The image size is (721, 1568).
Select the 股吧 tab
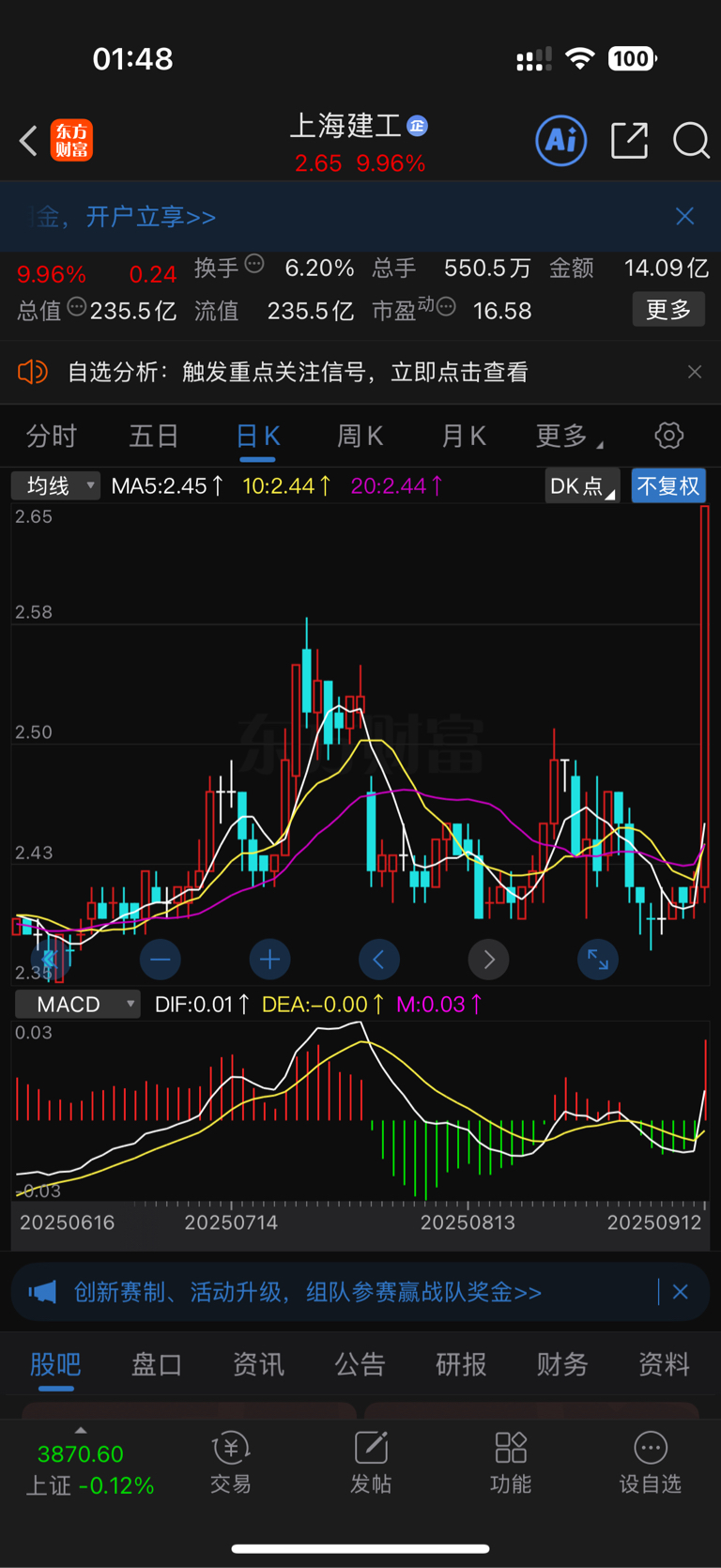pyautogui.click(x=55, y=1363)
